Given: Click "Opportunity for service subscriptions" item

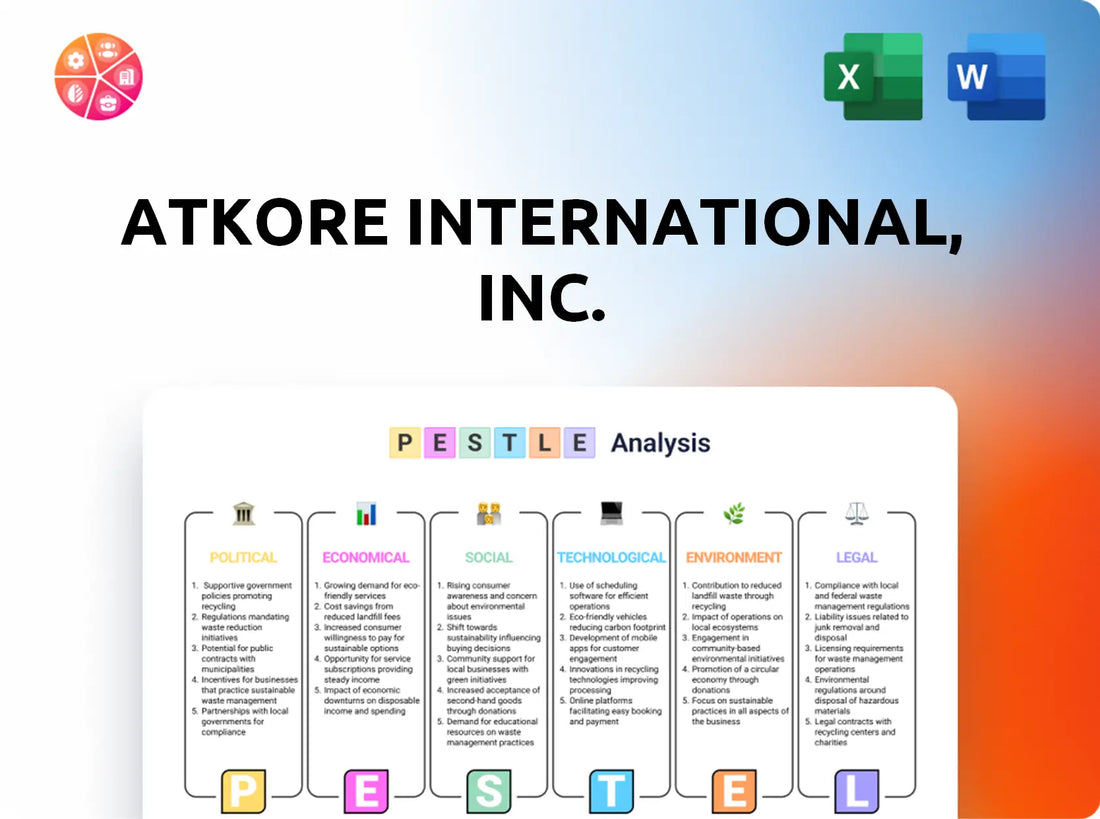Looking at the screenshot, I should [363, 670].
